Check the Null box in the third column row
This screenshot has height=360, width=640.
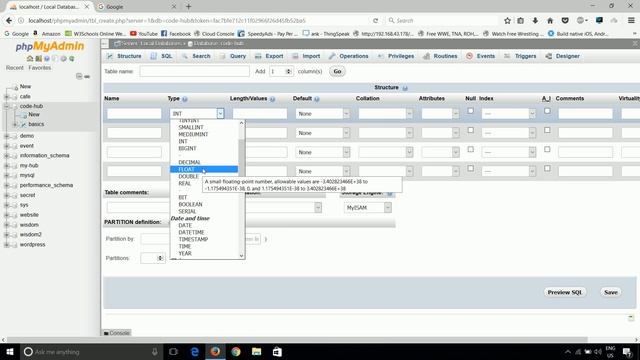[x=471, y=149]
